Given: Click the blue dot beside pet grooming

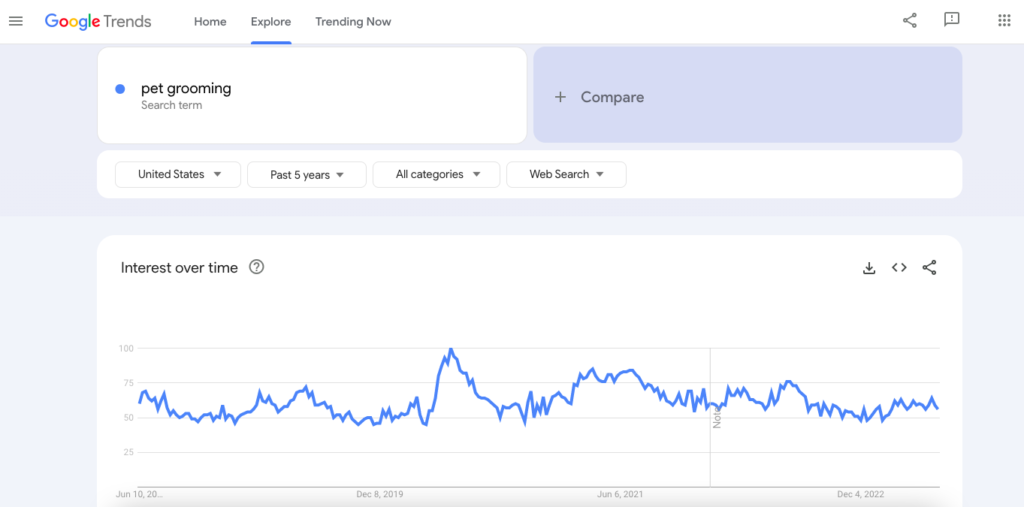Looking at the screenshot, I should point(120,89).
